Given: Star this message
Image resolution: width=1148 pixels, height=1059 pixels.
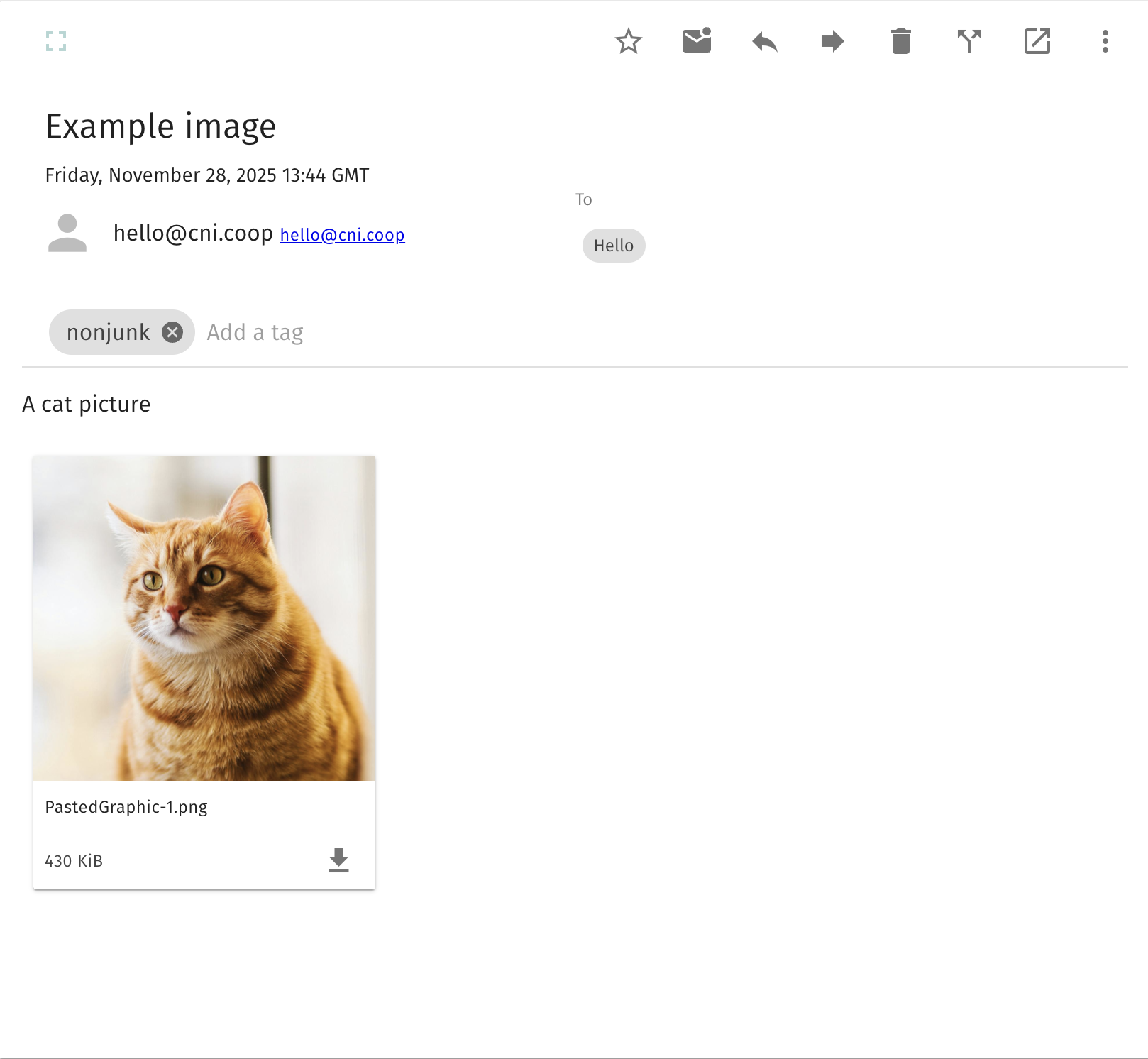Looking at the screenshot, I should click(628, 41).
